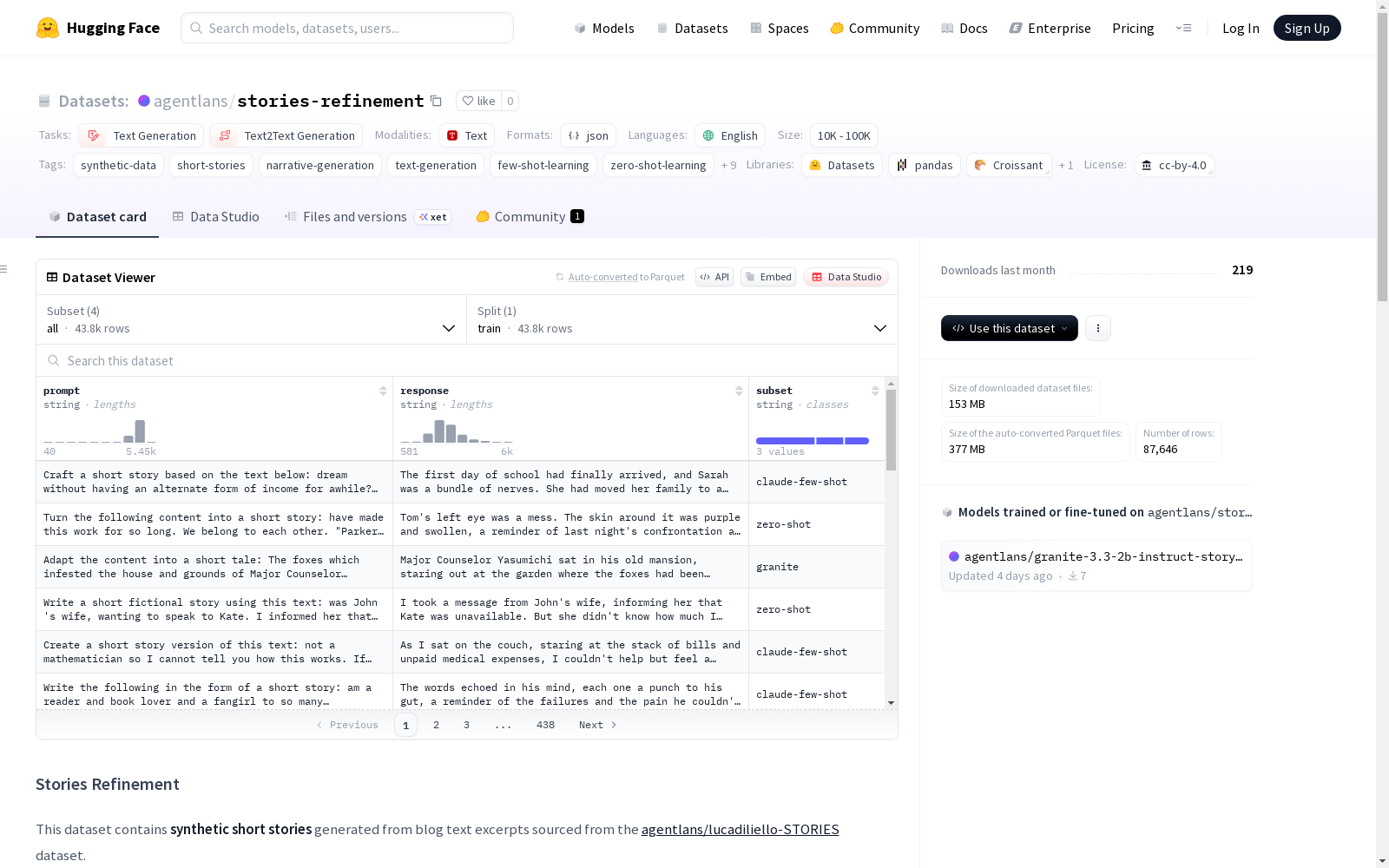Image resolution: width=1389 pixels, height=868 pixels.
Task: Open the agentlans/lucadiliello-STORIES link
Action: 740,829
